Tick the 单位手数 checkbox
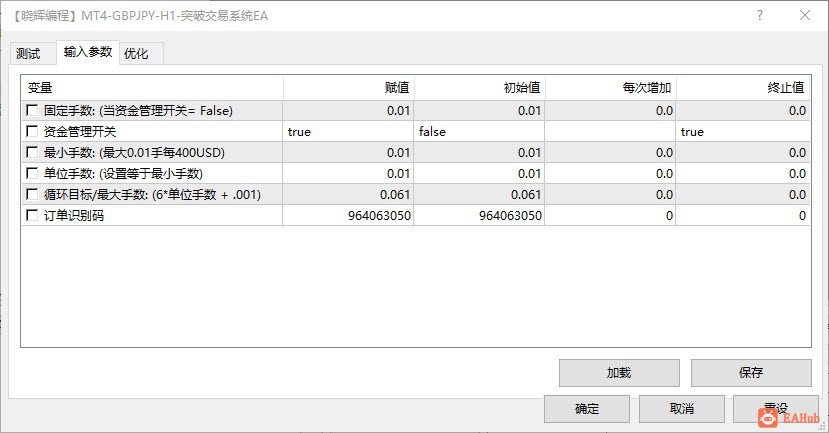This screenshot has height=433, width=829. pos(32,173)
